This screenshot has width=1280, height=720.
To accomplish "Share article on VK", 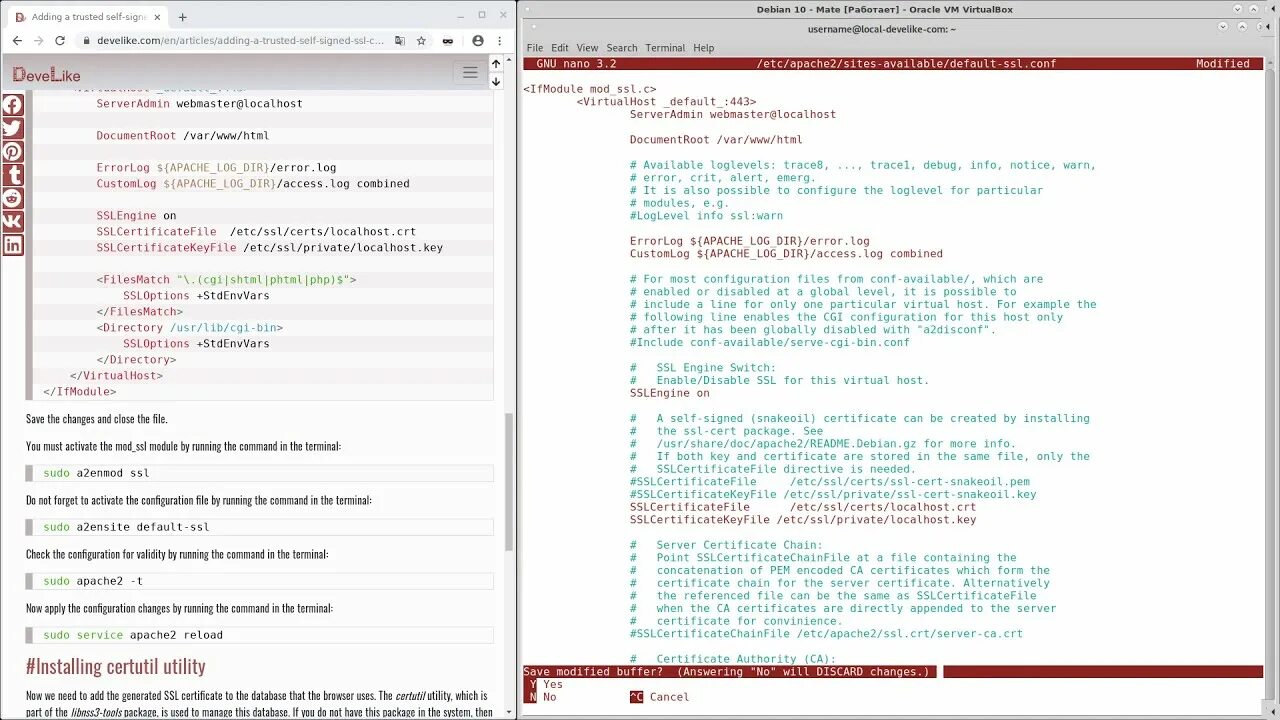I will [12, 221].
